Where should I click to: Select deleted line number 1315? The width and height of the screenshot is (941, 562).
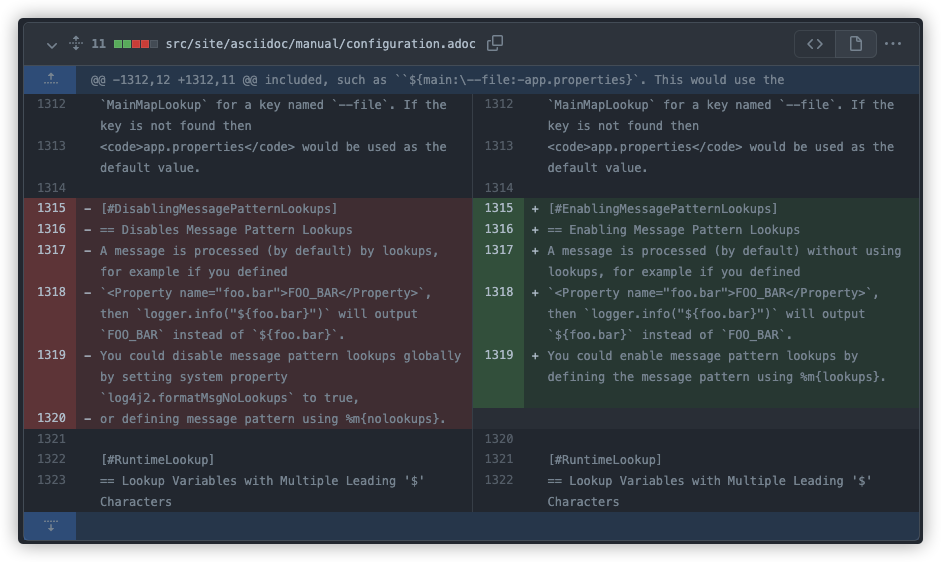pyautogui.click(x=52, y=208)
